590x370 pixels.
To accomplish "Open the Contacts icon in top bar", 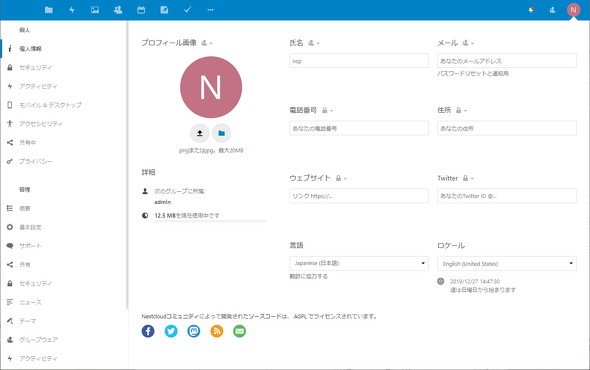I will [x=118, y=10].
